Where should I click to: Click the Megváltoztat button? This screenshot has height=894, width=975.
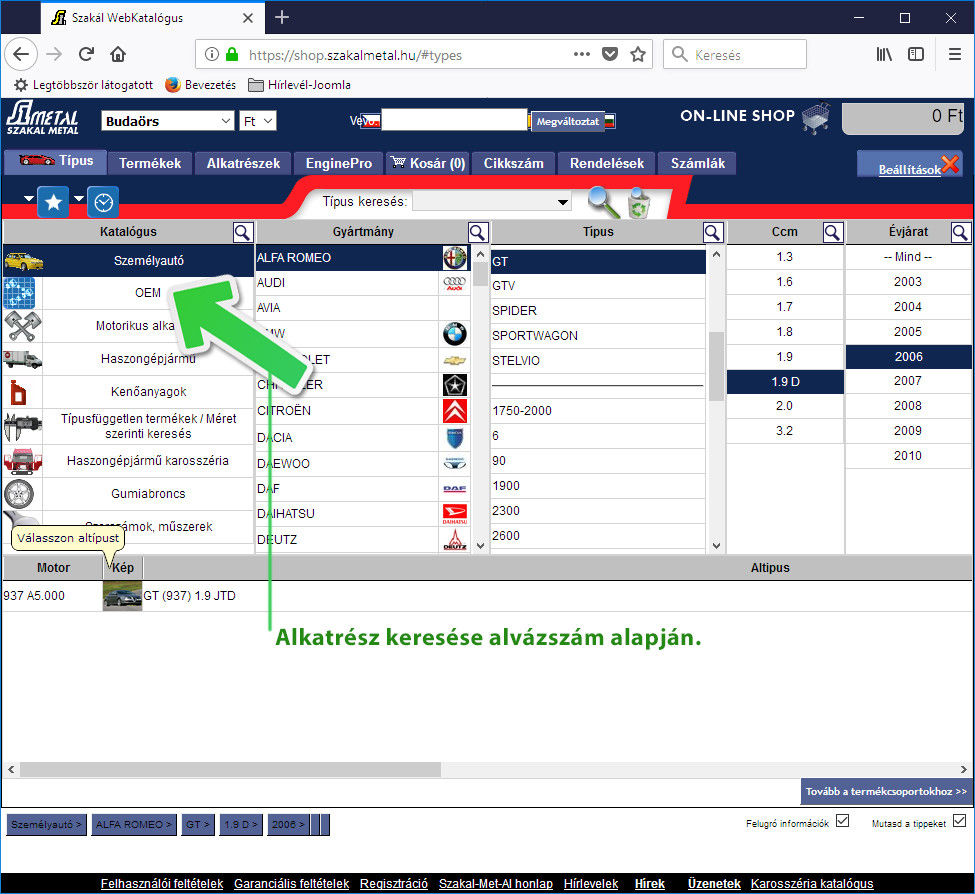tap(568, 122)
